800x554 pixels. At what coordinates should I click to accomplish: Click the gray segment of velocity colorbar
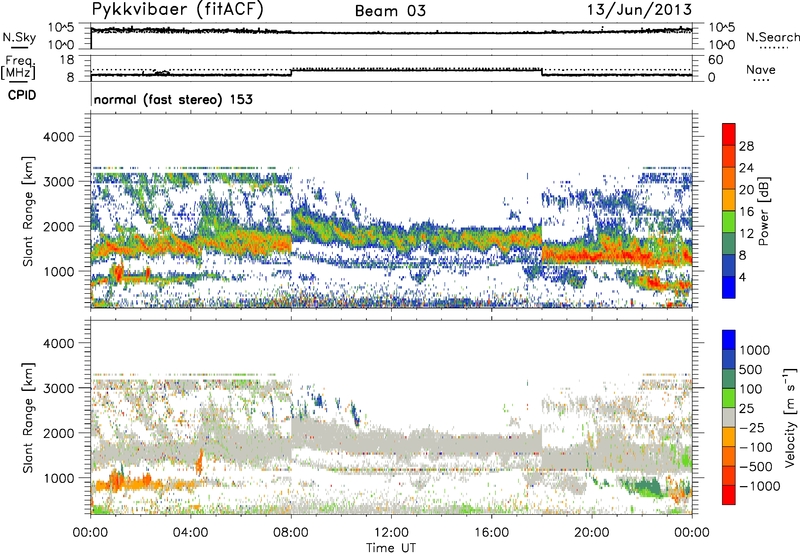tap(729, 417)
